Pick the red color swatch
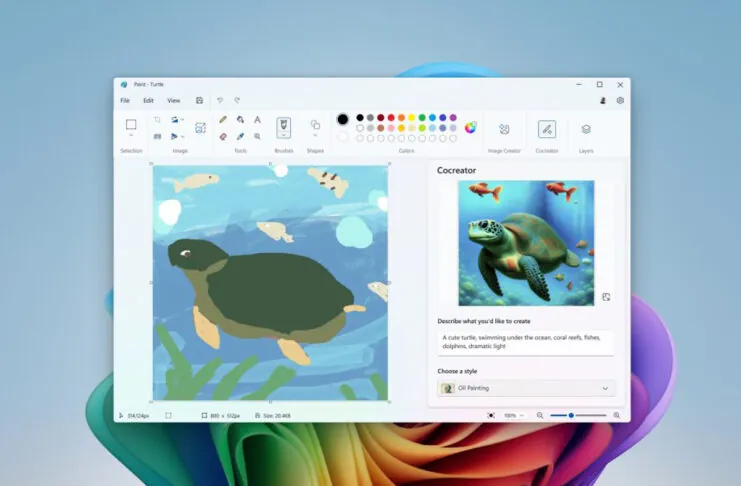The image size is (741, 486). (x=391, y=118)
